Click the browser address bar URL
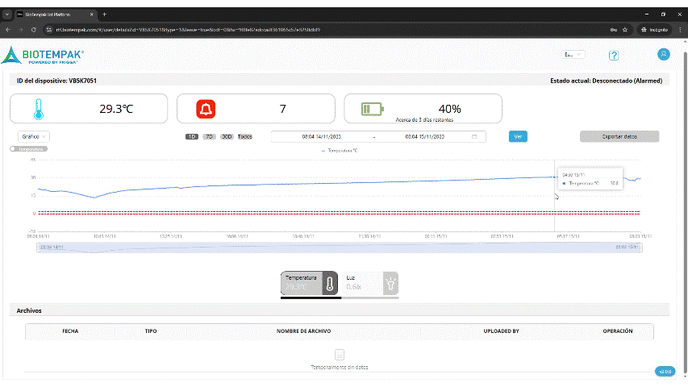The width and height of the screenshot is (688, 387). [x=188, y=30]
